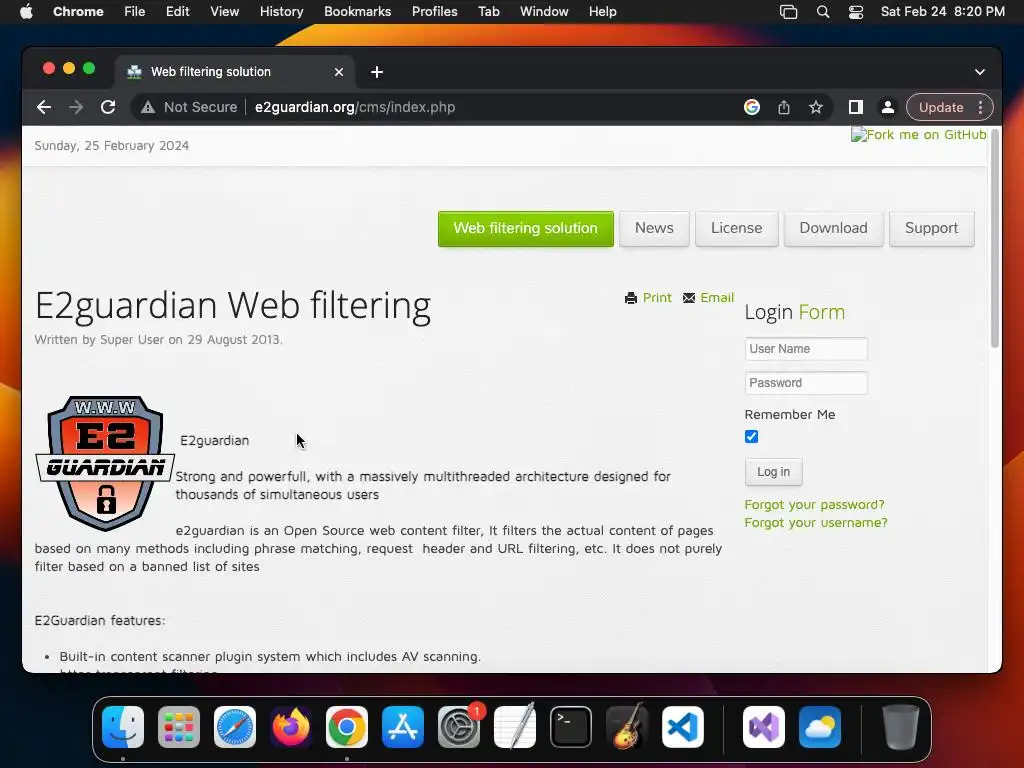Open the Profiles menu

coord(434,12)
